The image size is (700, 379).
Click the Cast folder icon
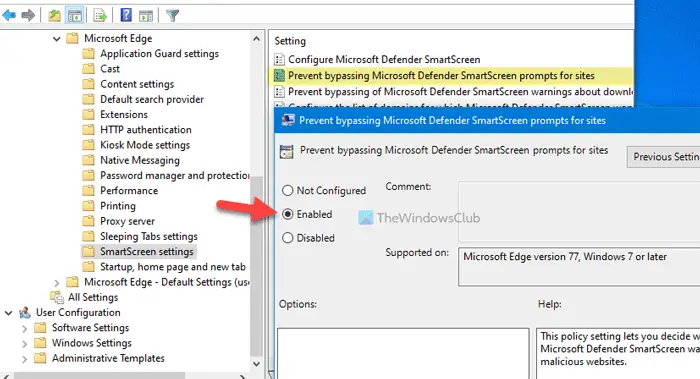(x=88, y=69)
